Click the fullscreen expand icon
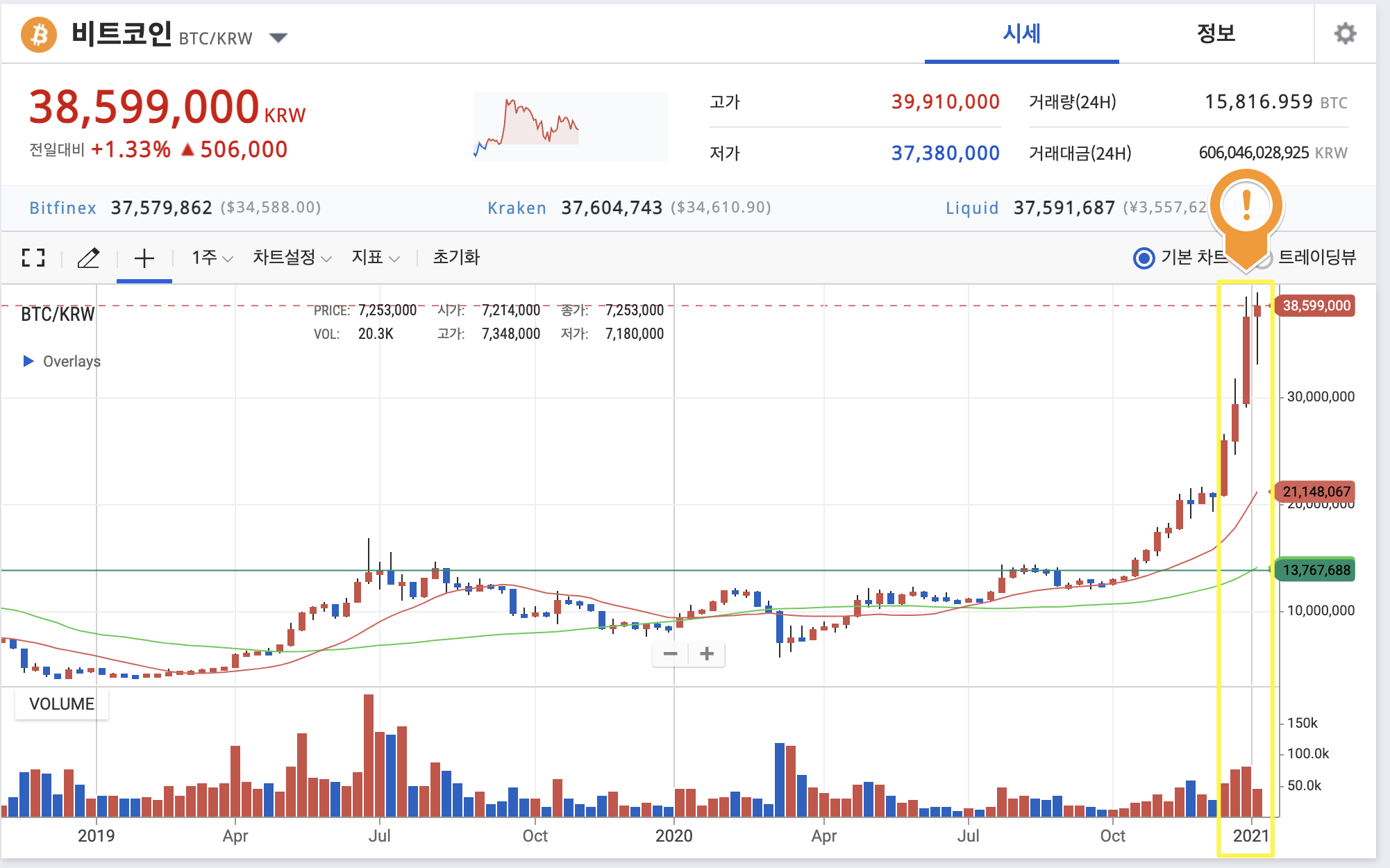The width and height of the screenshot is (1390, 868). (33, 258)
